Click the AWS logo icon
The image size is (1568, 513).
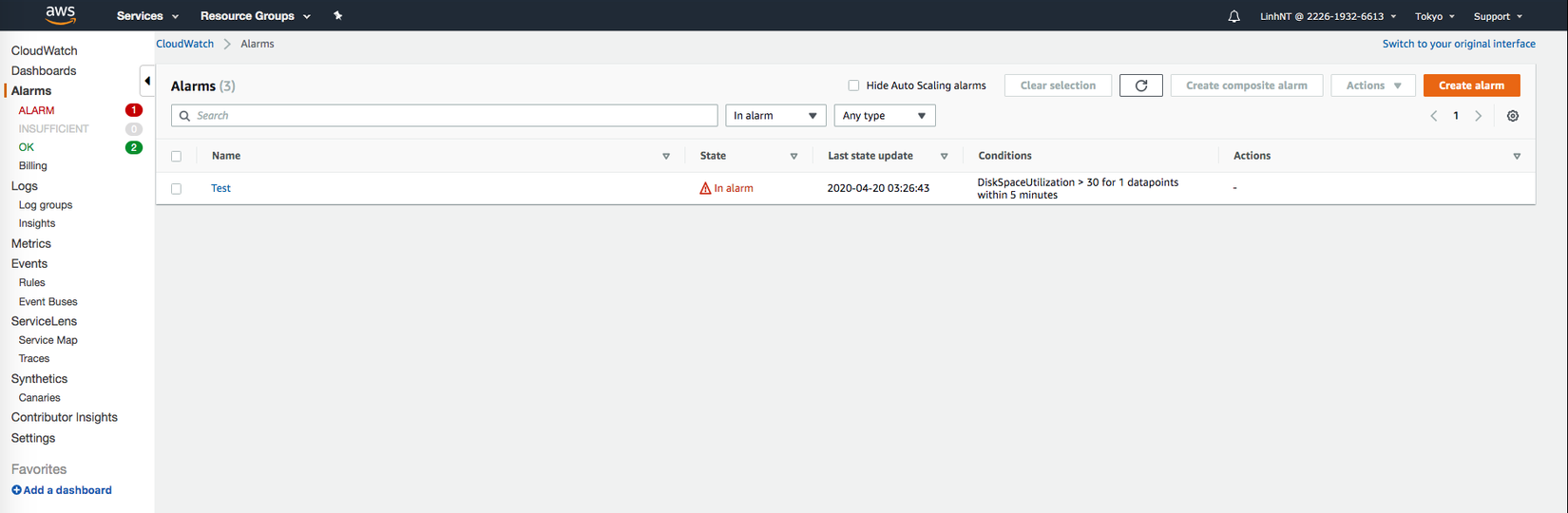(x=60, y=15)
